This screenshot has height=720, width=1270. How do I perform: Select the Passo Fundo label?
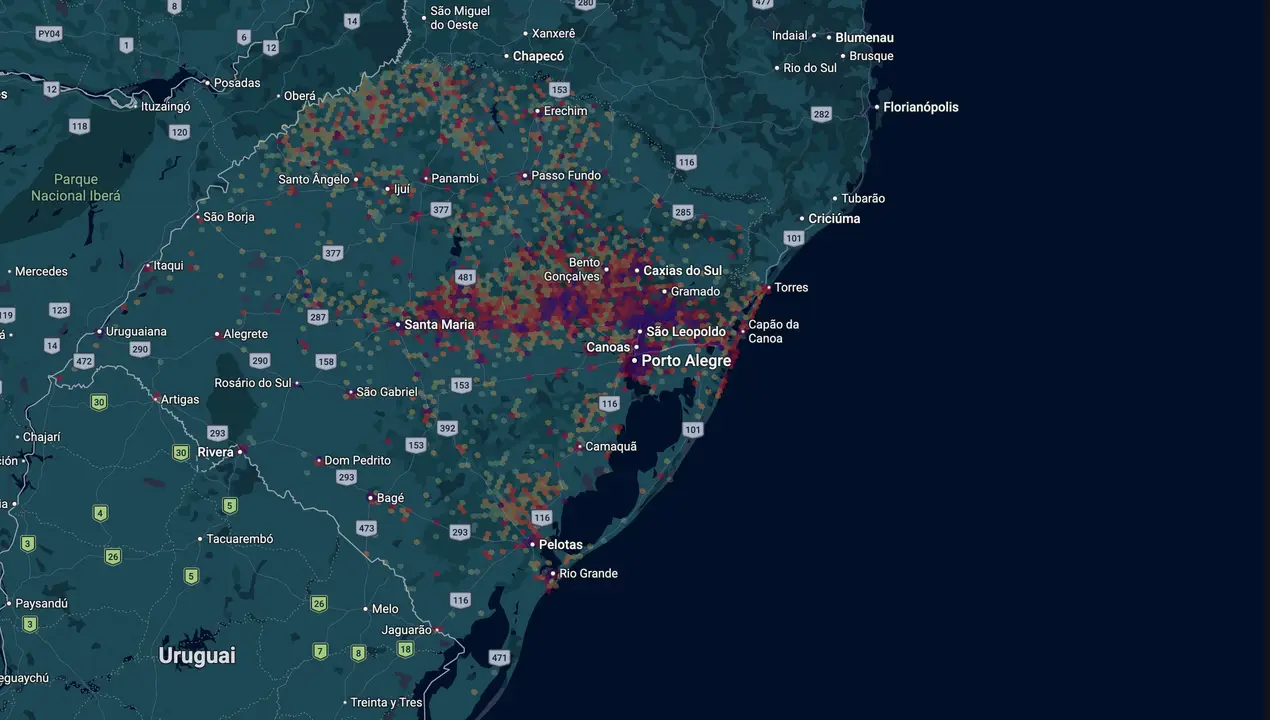566,175
